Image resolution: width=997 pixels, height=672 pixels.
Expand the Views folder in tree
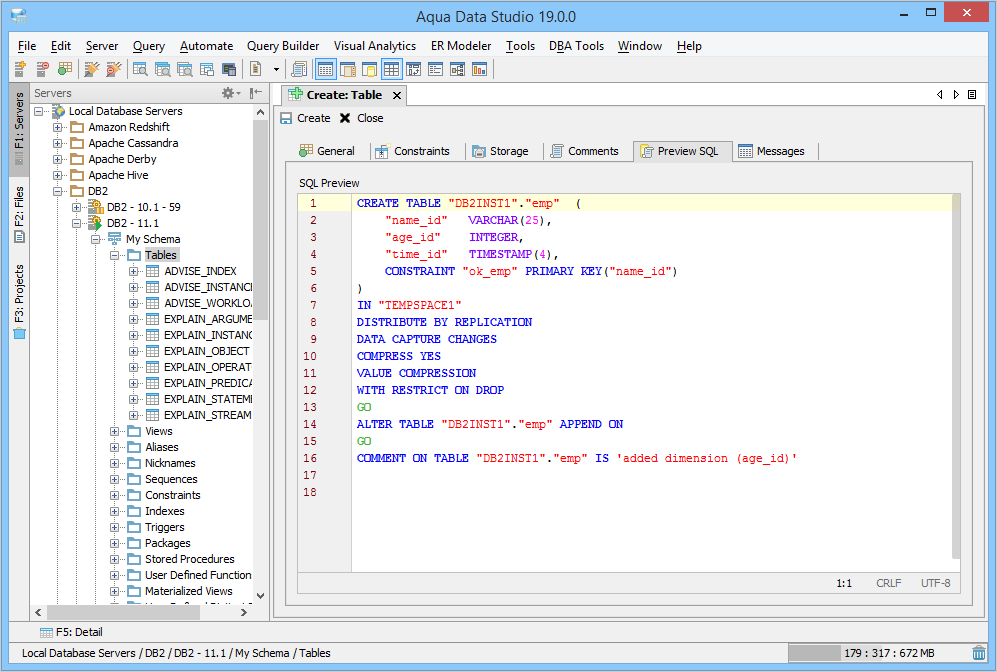(115, 431)
